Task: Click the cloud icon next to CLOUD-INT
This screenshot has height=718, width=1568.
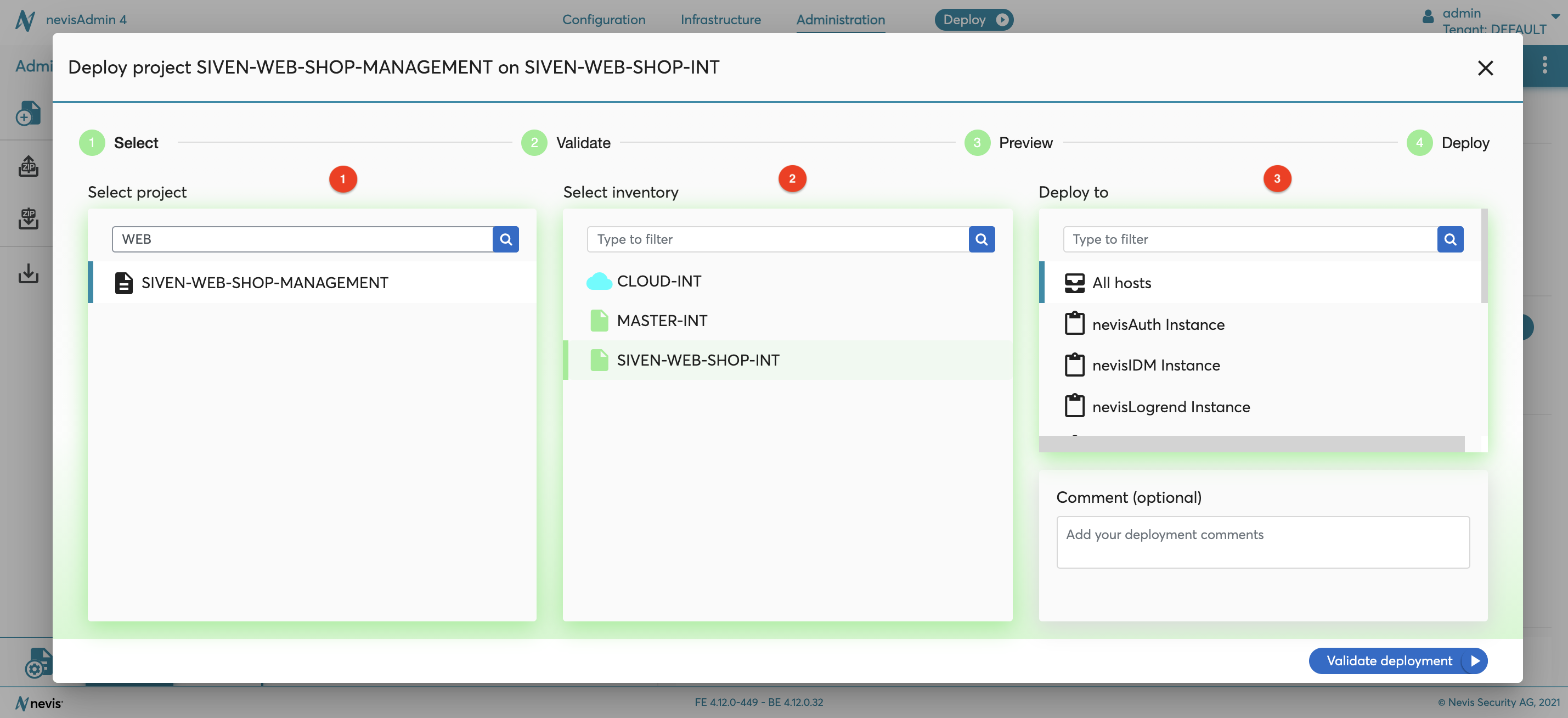Action: click(599, 282)
